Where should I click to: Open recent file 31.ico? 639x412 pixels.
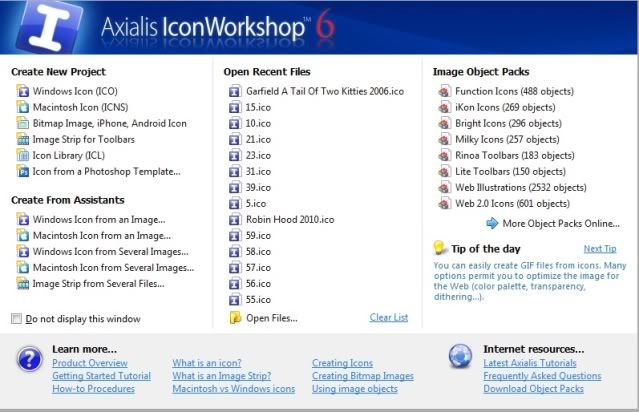(x=258, y=171)
